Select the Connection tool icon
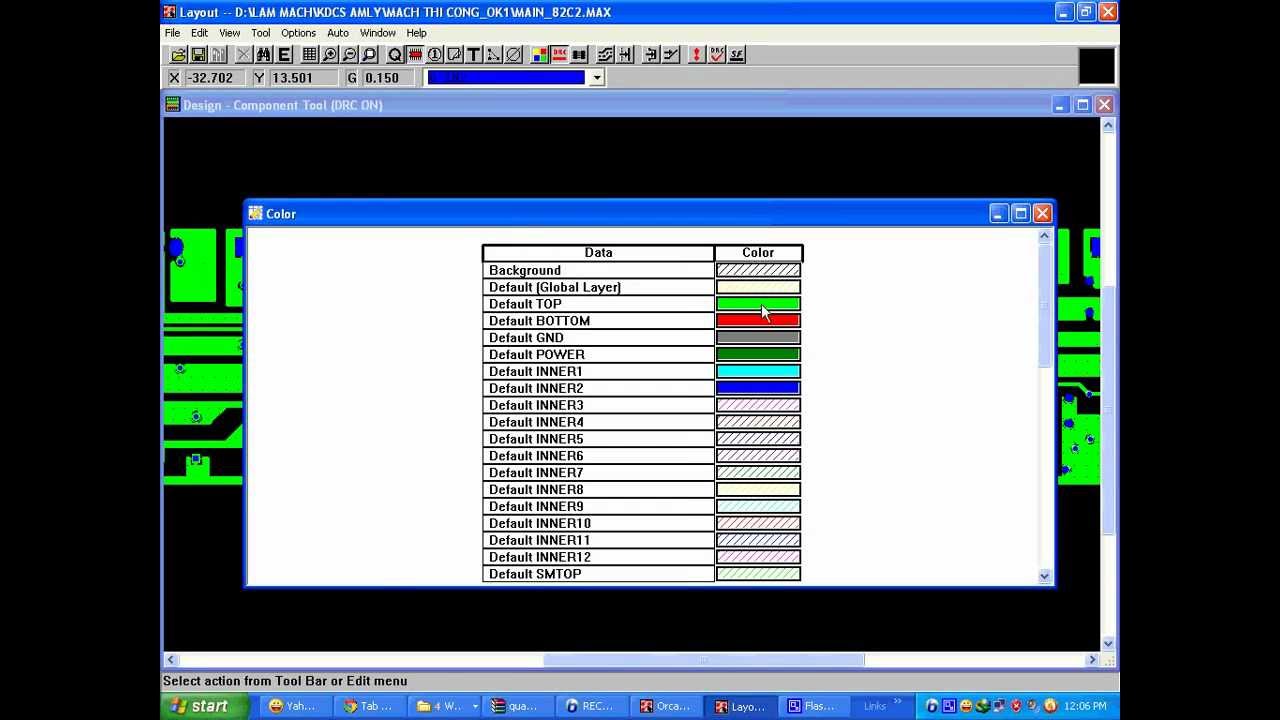Viewport: 1280px width, 720px height. [x=494, y=55]
